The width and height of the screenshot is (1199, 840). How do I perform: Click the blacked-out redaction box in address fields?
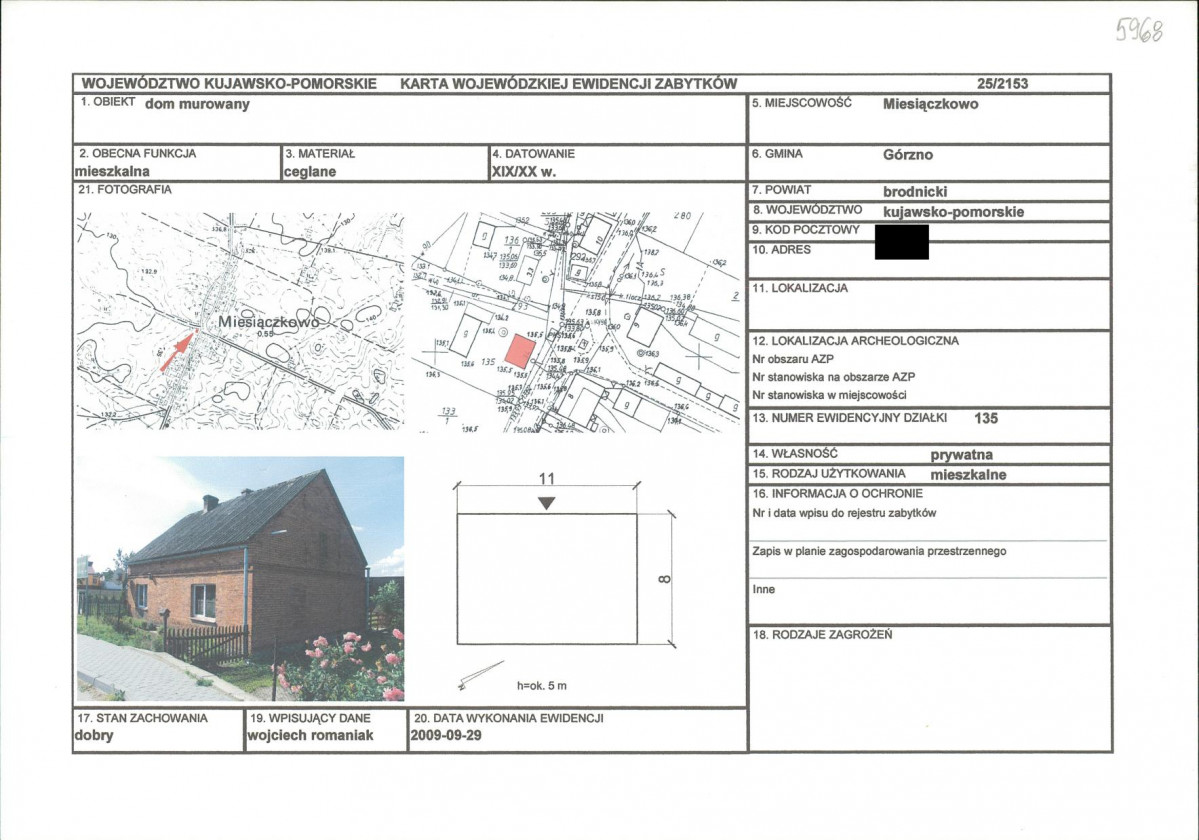coord(902,242)
